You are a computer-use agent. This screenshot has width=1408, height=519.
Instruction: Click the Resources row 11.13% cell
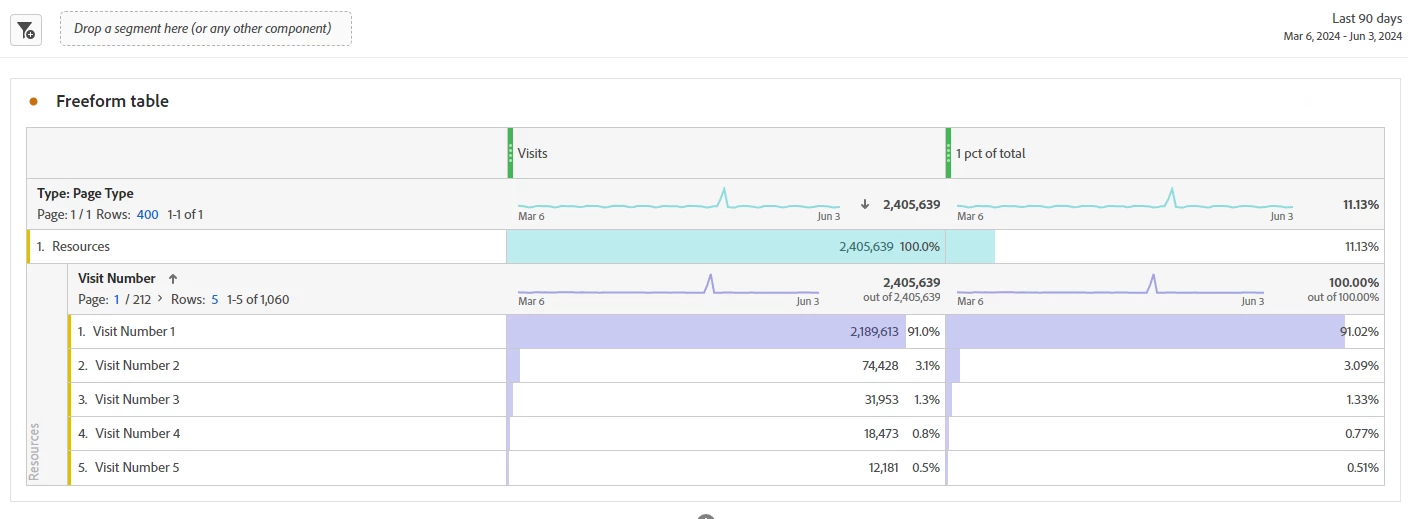coord(1165,246)
